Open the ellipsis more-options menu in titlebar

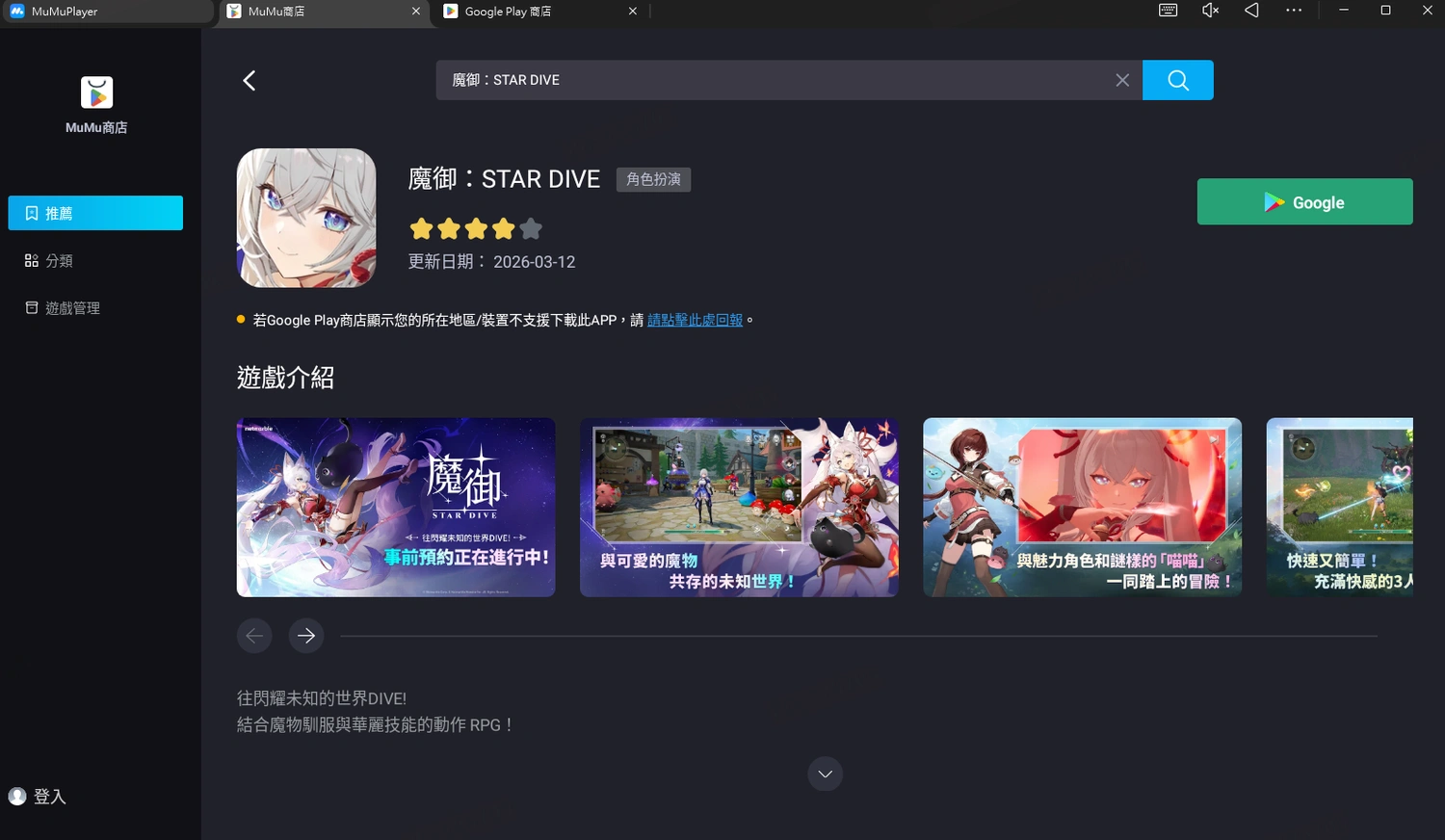click(1294, 11)
